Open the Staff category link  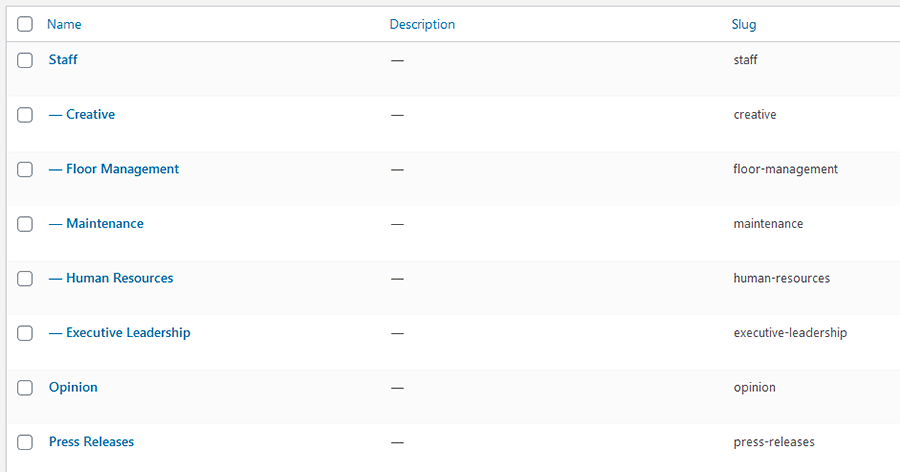(x=63, y=60)
